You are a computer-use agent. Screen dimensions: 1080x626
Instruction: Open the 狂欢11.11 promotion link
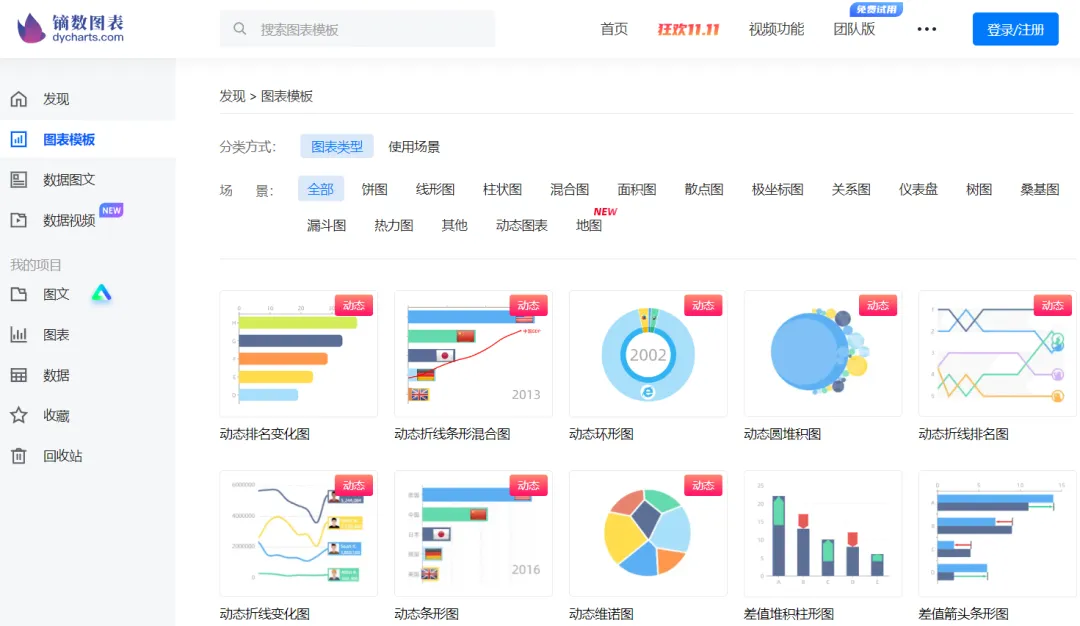pyautogui.click(x=688, y=29)
